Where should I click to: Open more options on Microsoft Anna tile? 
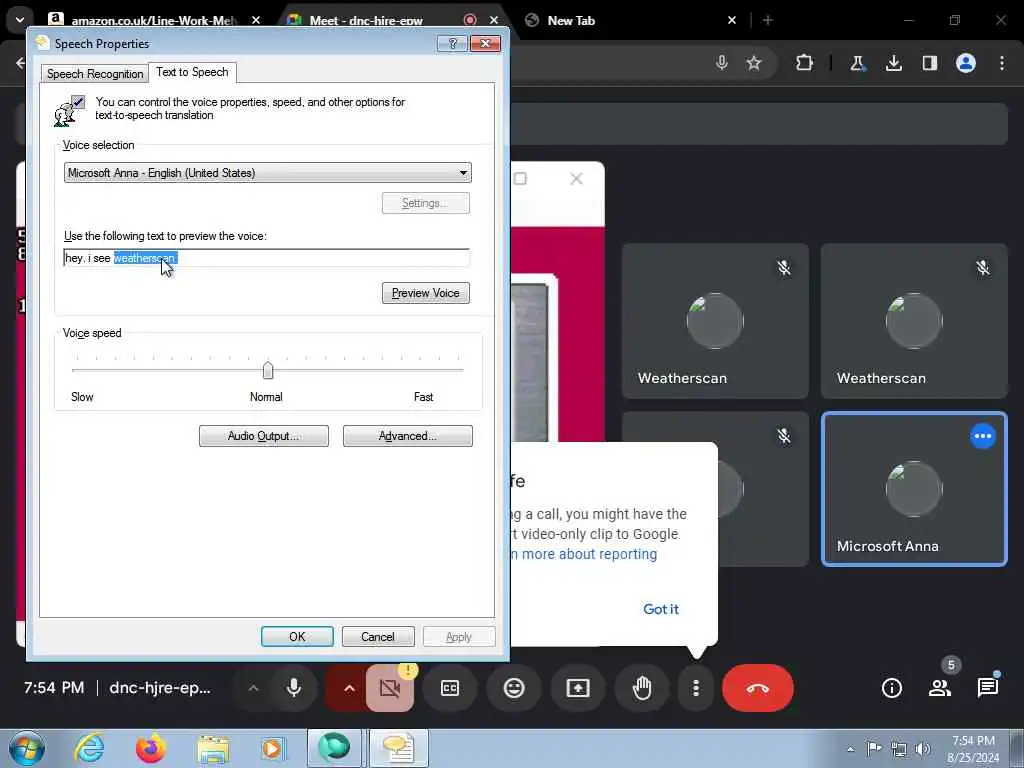[983, 436]
